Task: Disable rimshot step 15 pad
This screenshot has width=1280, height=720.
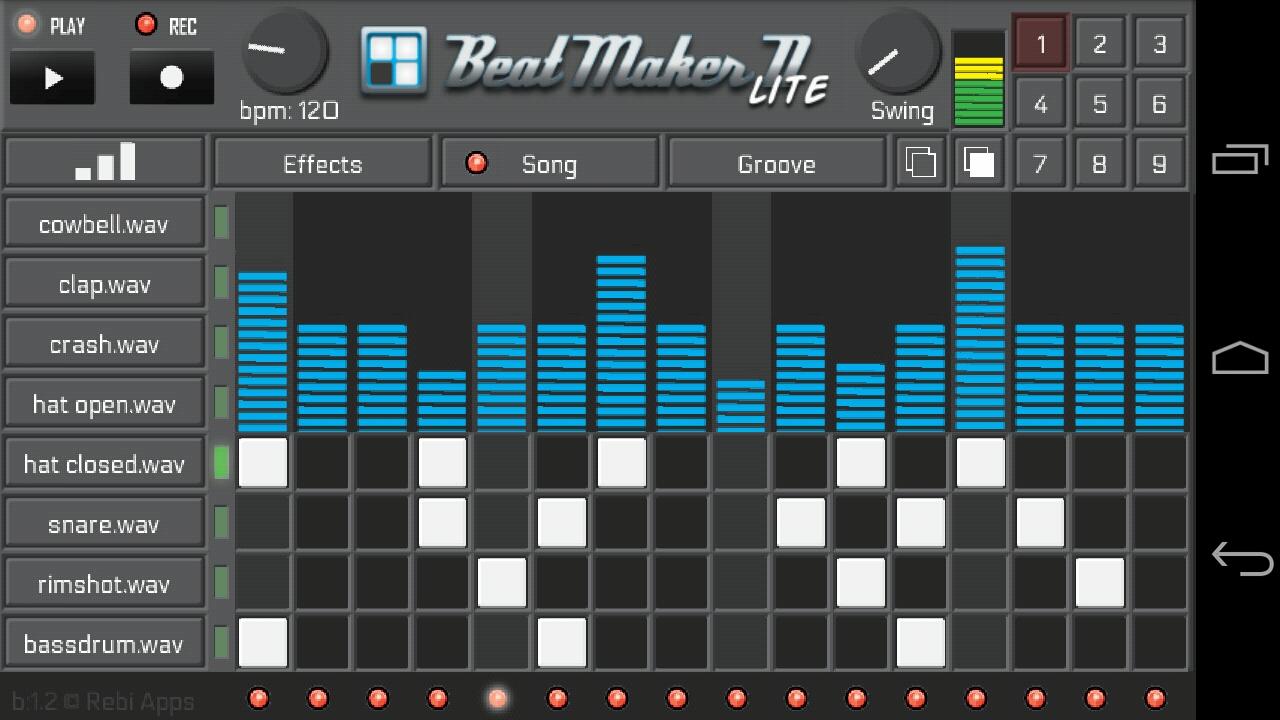Action: [1100, 582]
